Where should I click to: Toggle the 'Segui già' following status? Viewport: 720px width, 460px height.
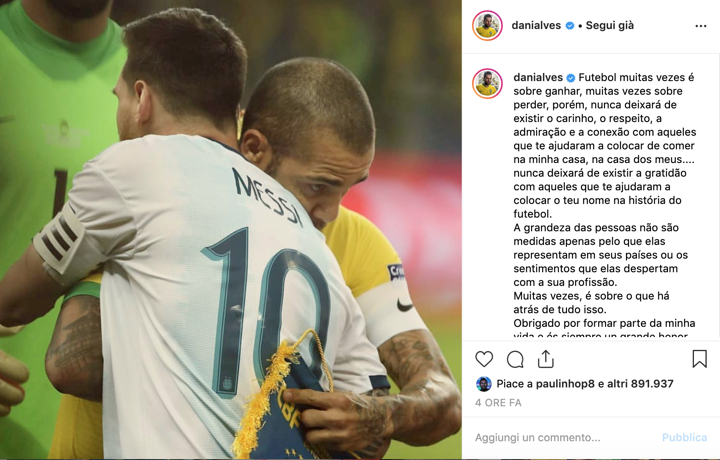coord(609,26)
